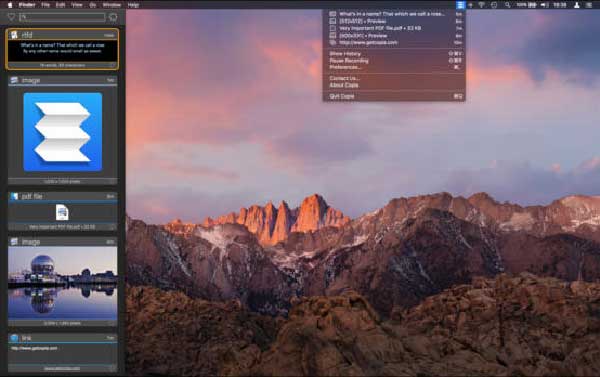This screenshot has width=600, height=377.
Task: Open Preferences… from the Copied menu
Action: tap(394, 67)
